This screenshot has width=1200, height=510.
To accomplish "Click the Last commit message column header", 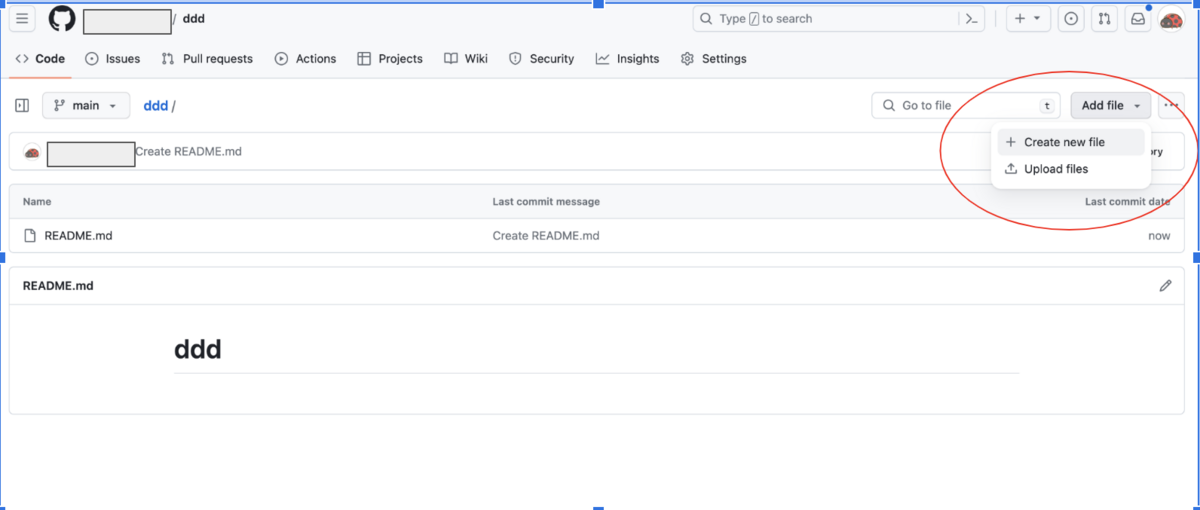I will coord(546,202).
